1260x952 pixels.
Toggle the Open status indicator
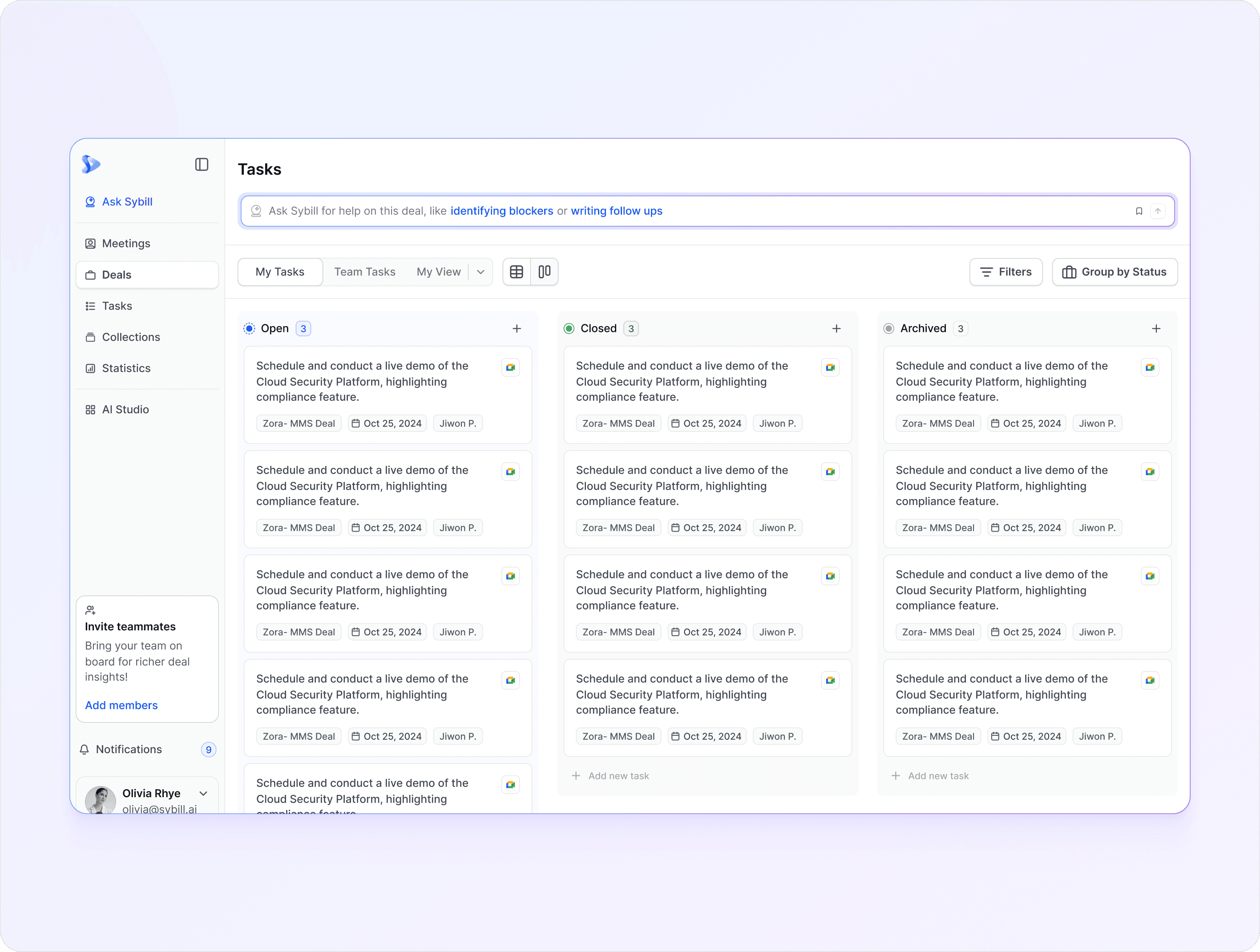click(x=250, y=329)
